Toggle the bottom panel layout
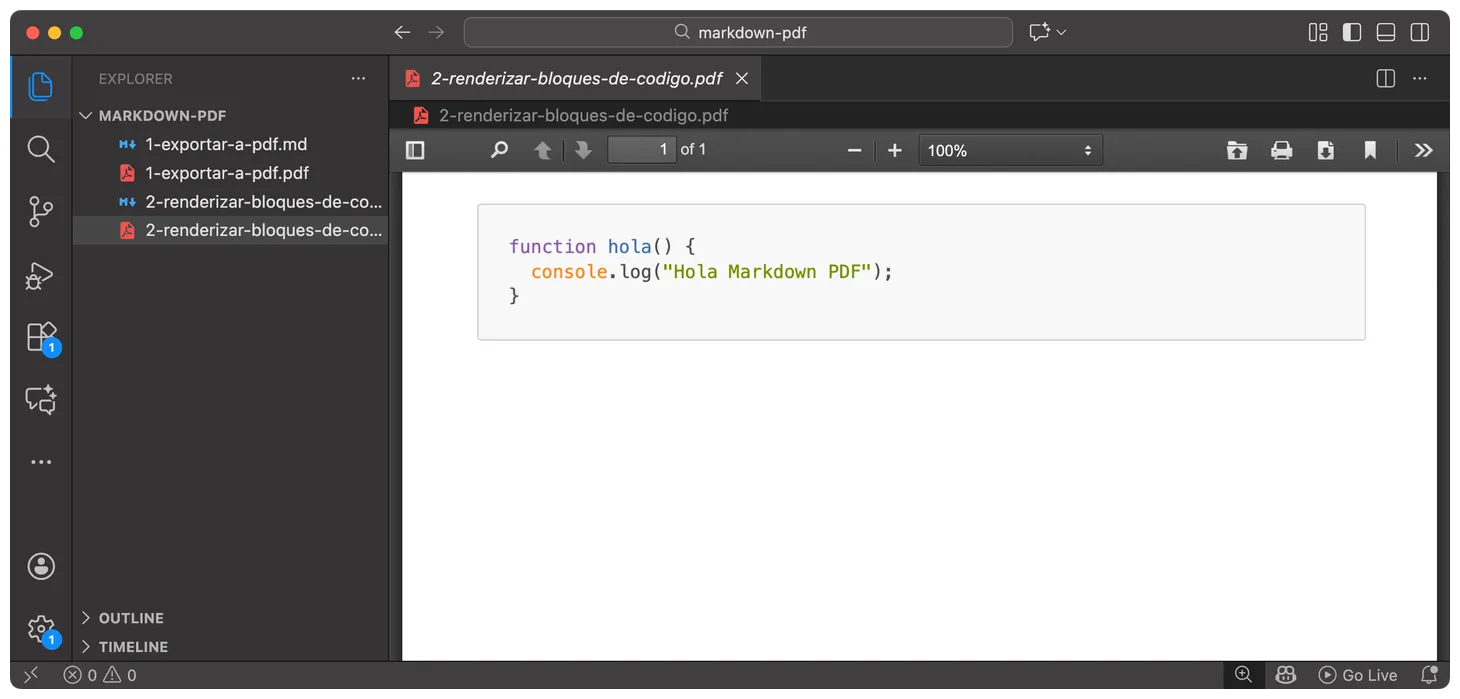The width and height of the screenshot is (1460, 699). (1386, 32)
